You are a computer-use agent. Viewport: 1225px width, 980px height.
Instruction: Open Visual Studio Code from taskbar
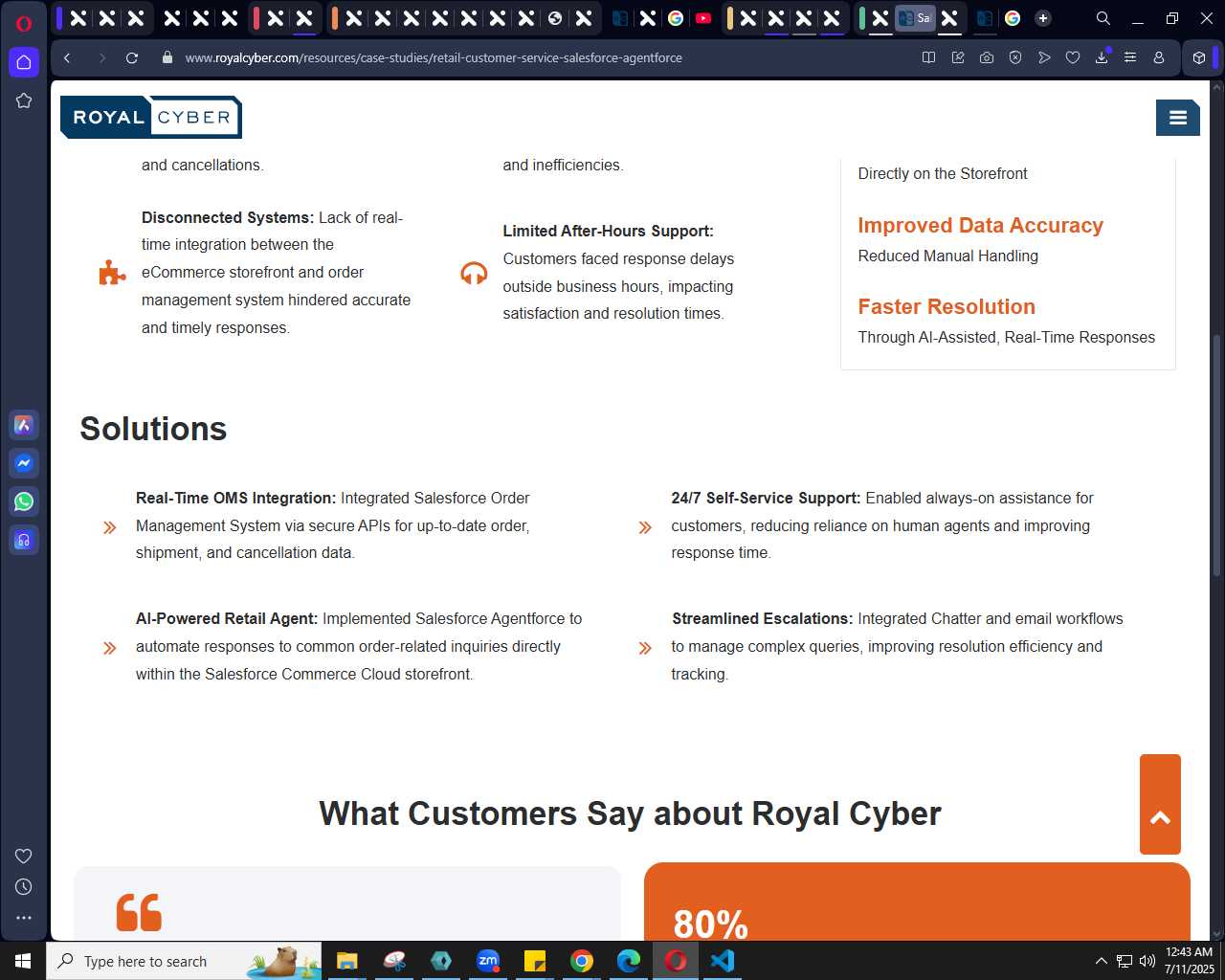click(x=723, y=961)
